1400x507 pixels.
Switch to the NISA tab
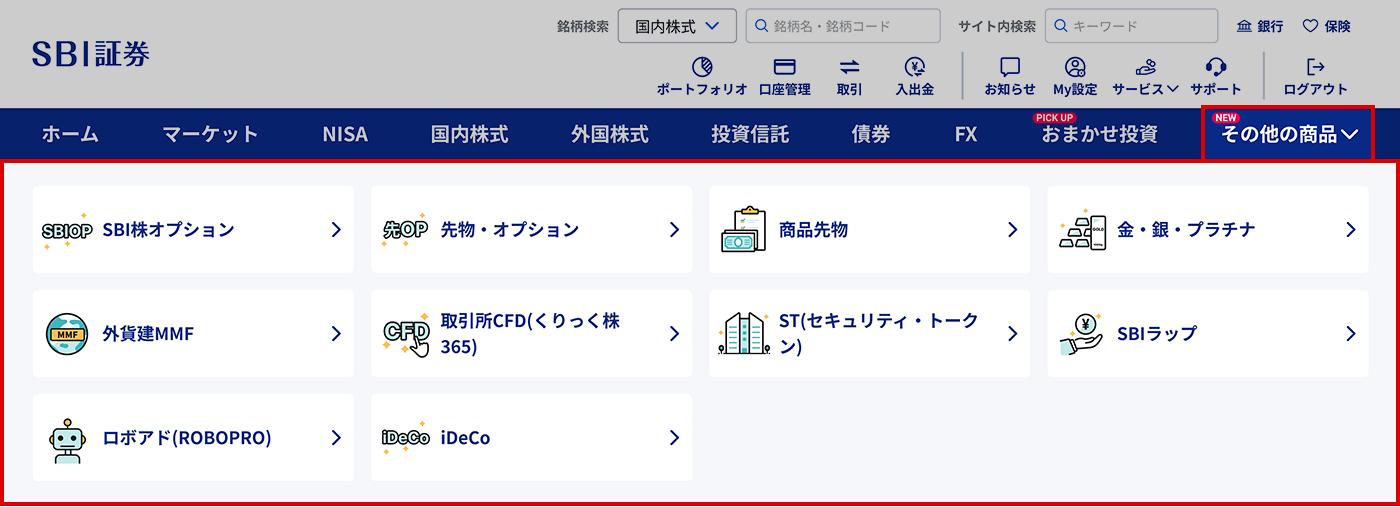(x=345, y=134)
